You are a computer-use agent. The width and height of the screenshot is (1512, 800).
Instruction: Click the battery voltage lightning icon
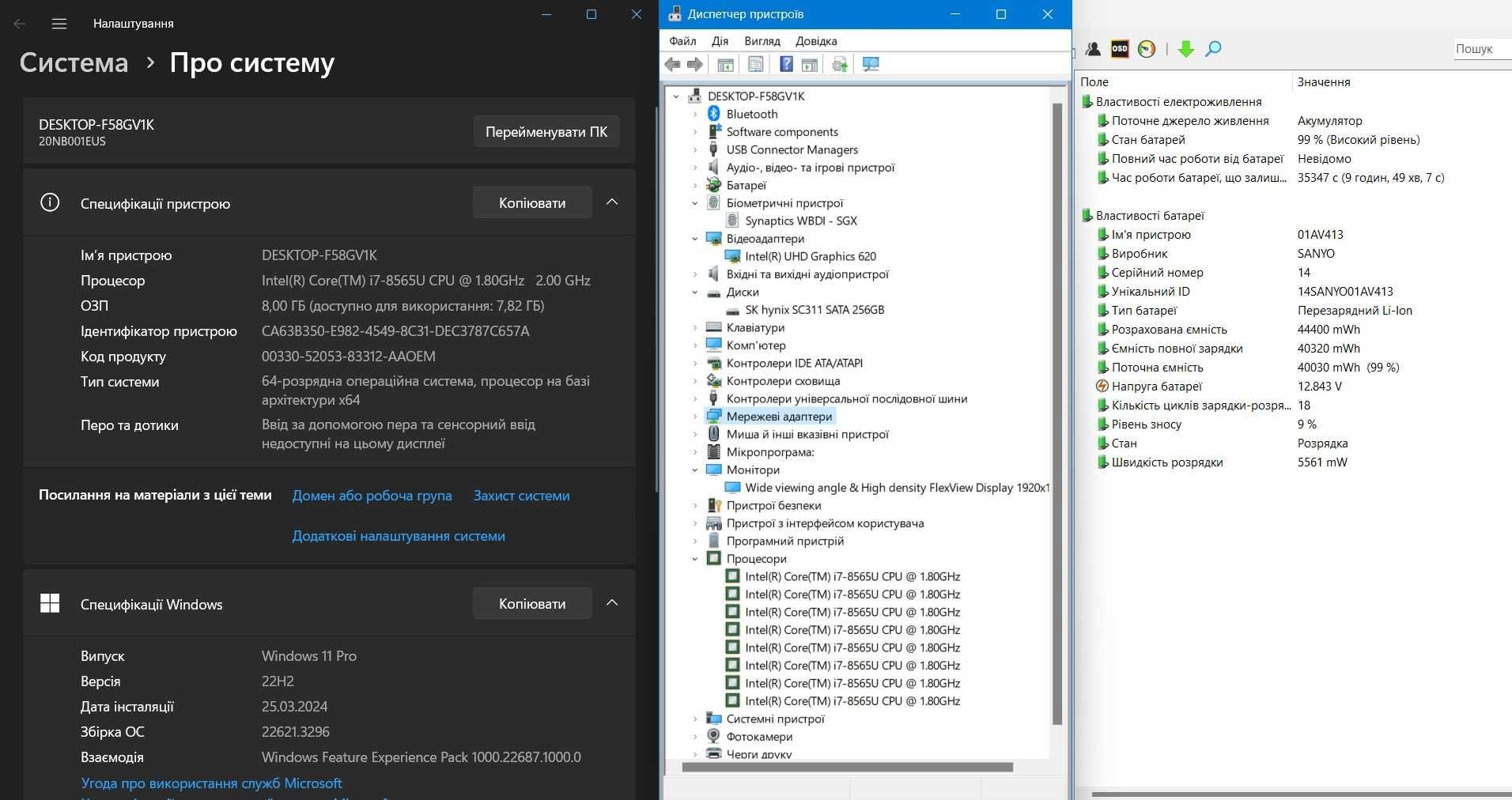click(1102, 387)
